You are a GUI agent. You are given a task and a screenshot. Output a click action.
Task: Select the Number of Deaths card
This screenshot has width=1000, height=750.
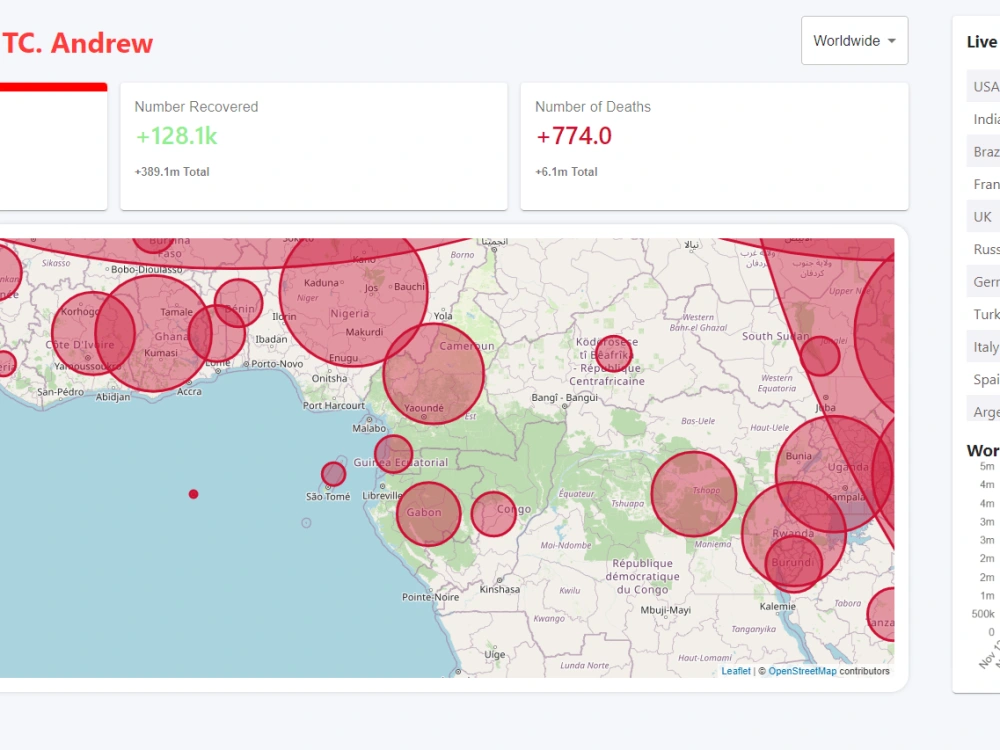714,146
